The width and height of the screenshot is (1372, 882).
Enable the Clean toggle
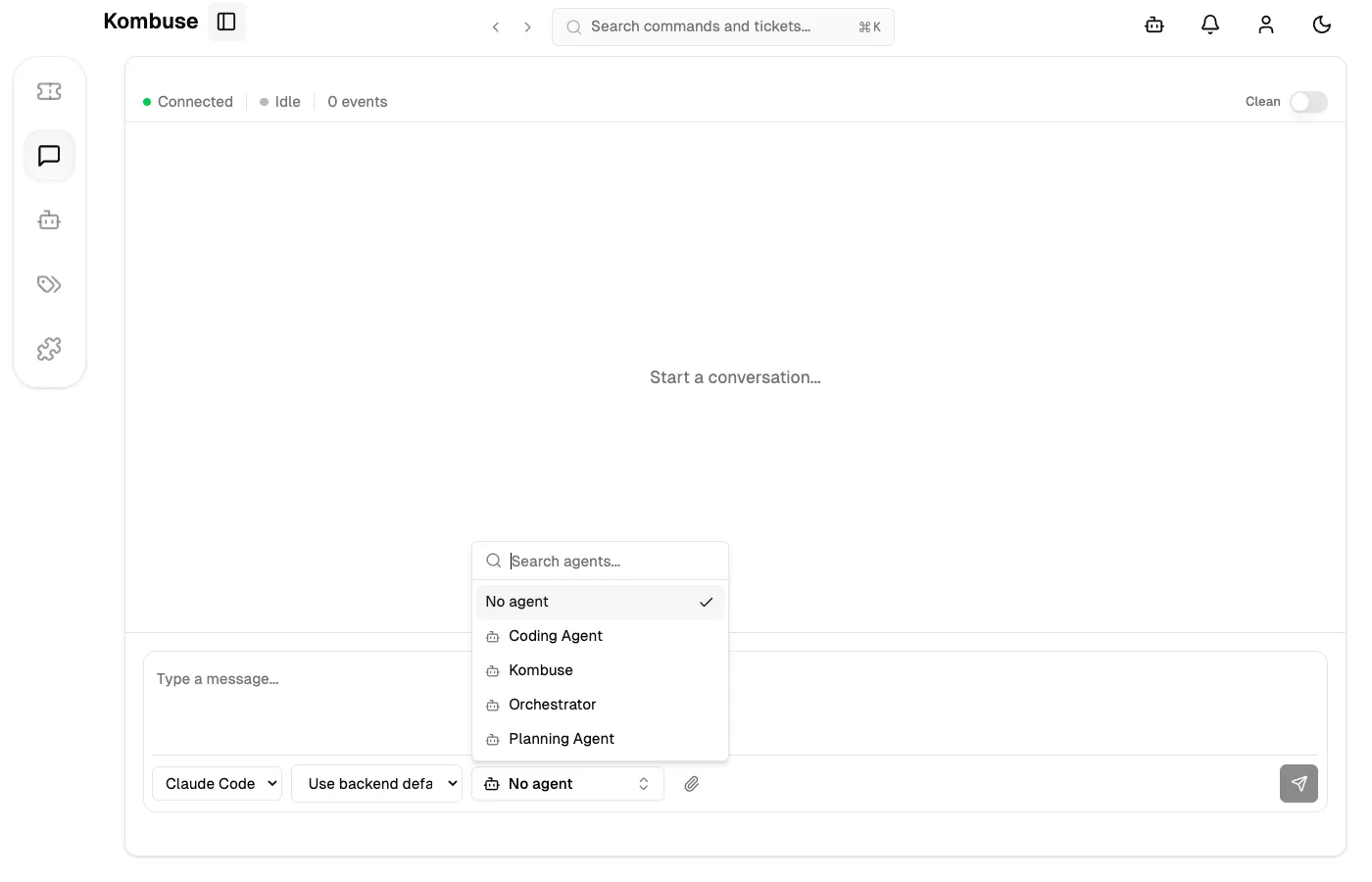pos(1308,101)
